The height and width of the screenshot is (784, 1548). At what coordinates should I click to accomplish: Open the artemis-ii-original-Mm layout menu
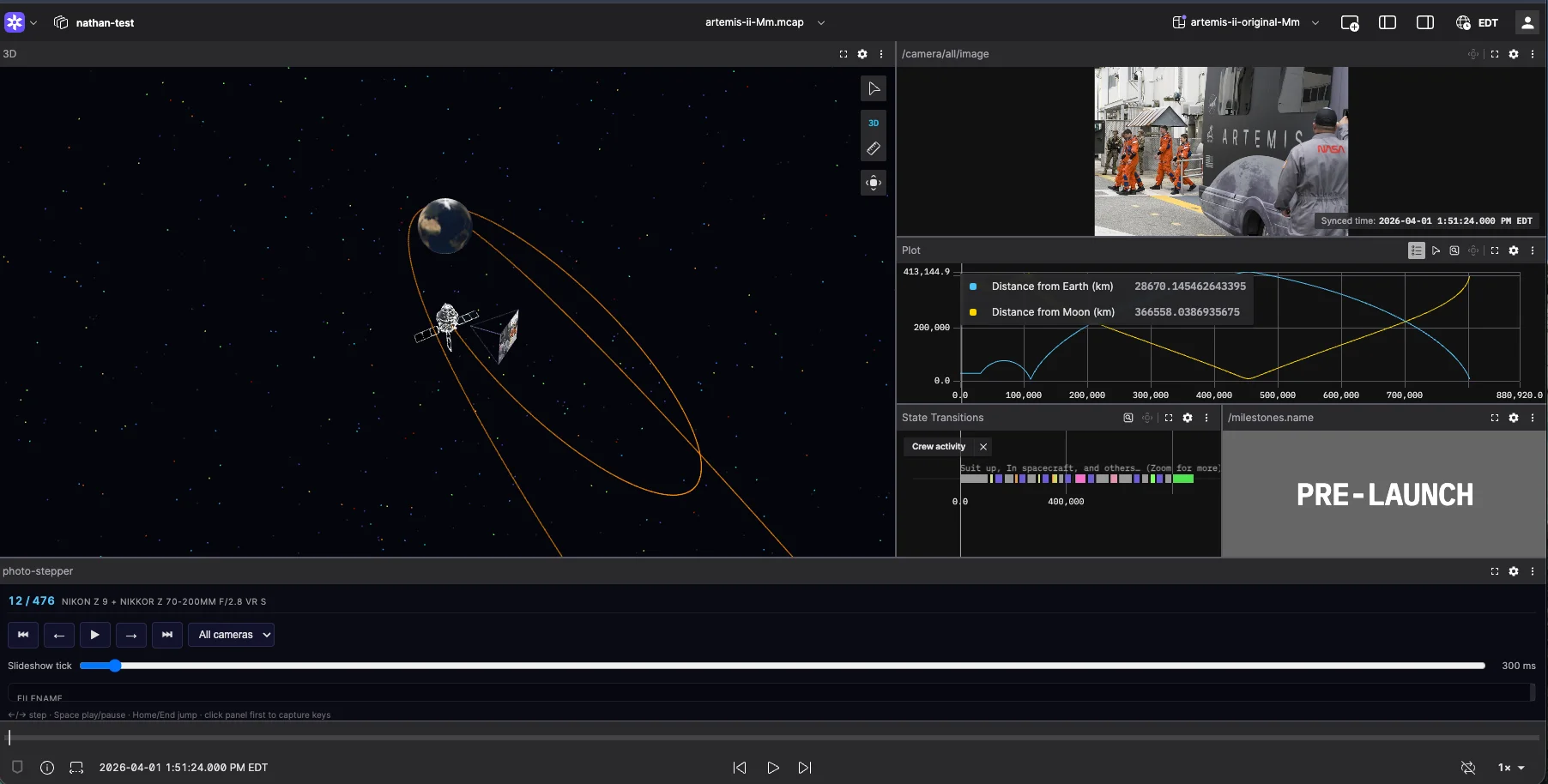pyautogui.click(x=1246, y=22)
